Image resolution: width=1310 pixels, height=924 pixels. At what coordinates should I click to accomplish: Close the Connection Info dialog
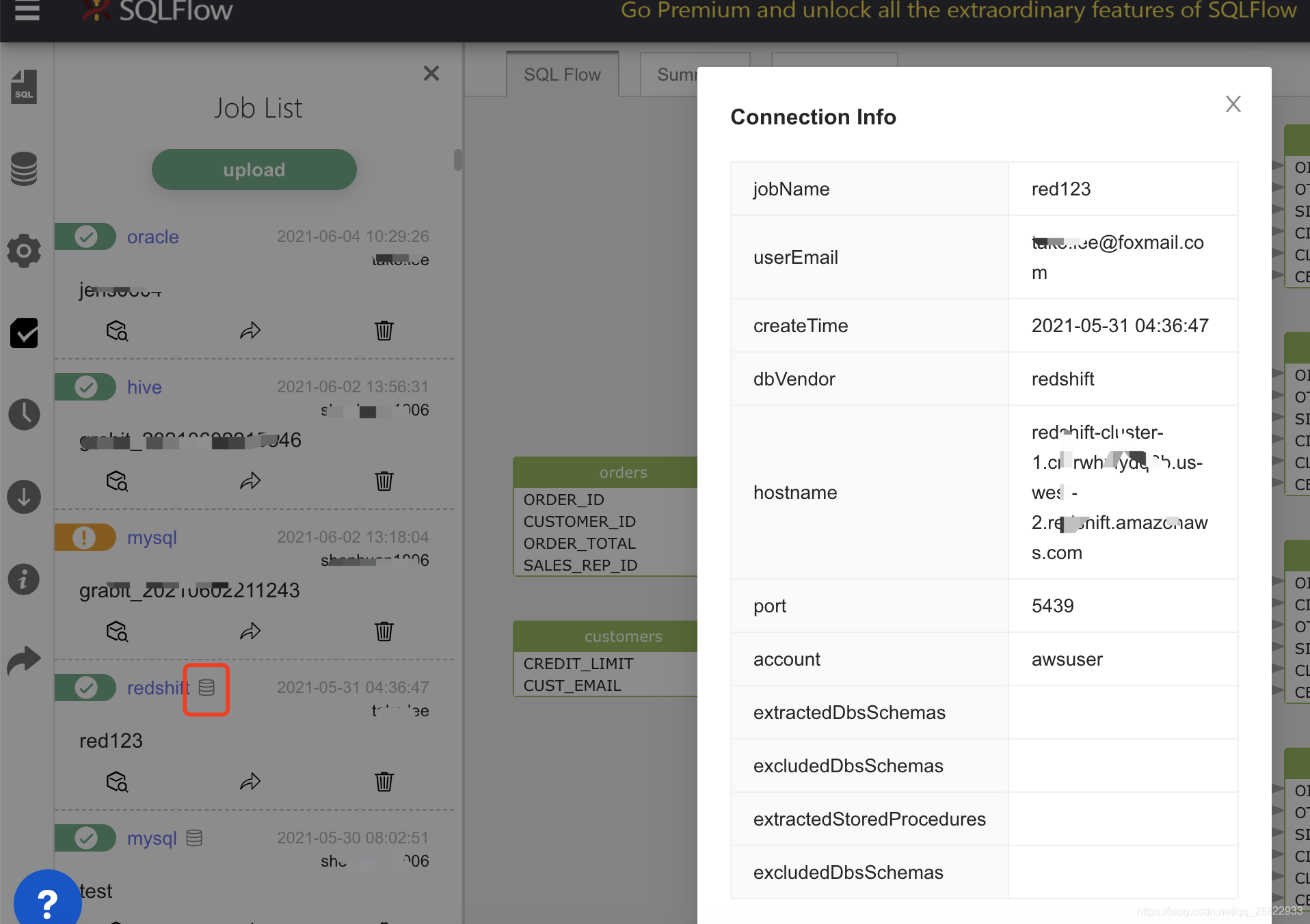1233,104
